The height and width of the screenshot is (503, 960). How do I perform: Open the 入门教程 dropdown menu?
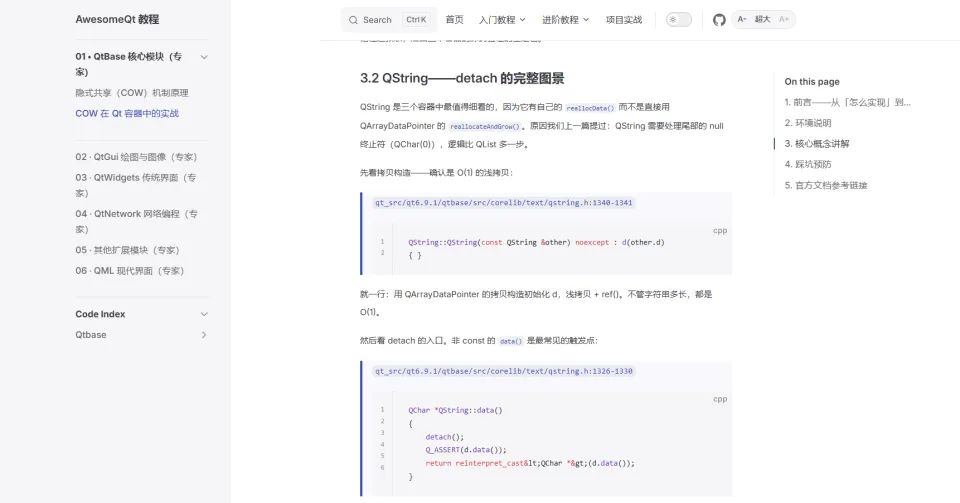(502, 20)
